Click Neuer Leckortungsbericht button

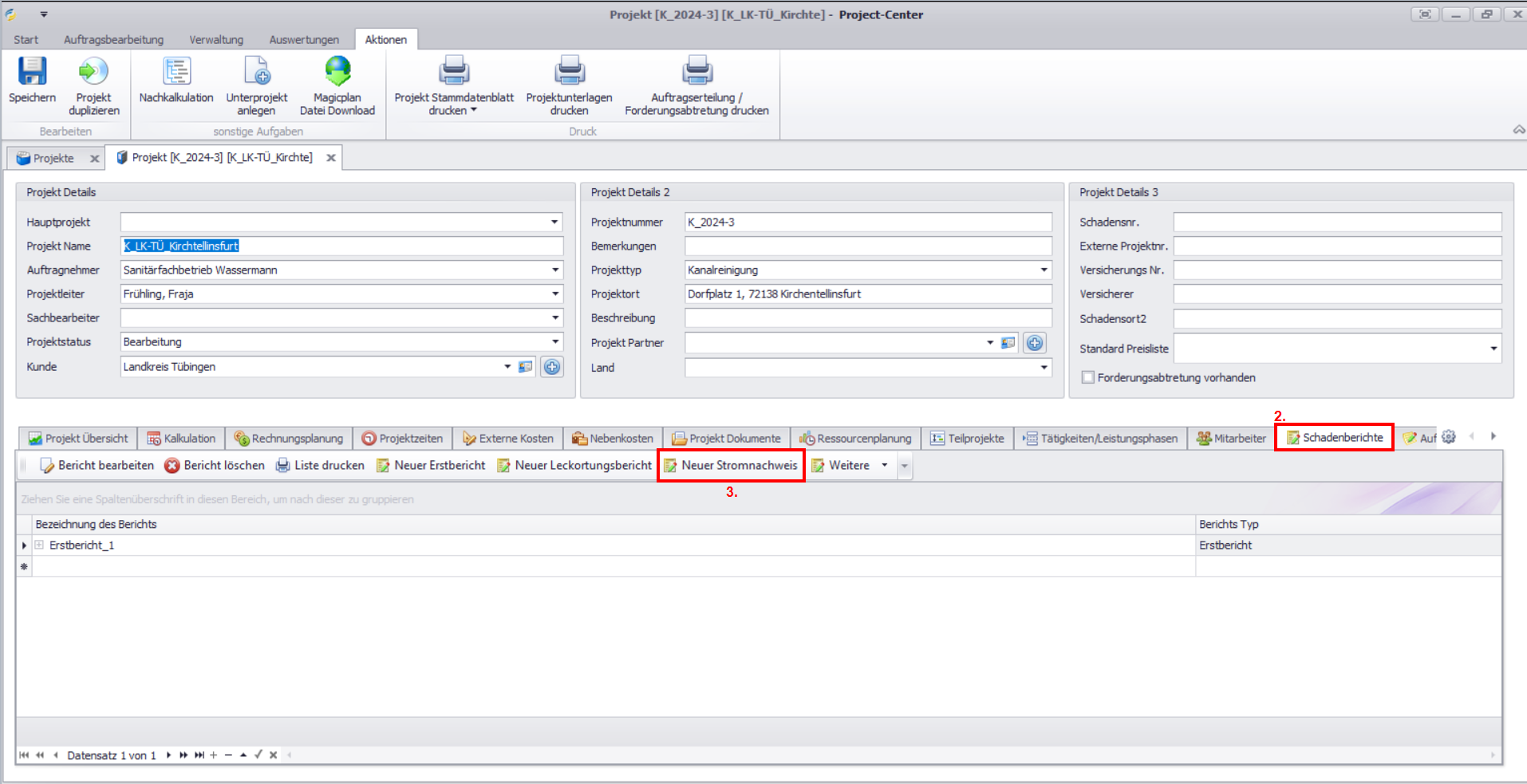pyautogui.click(x=574, y=466)
